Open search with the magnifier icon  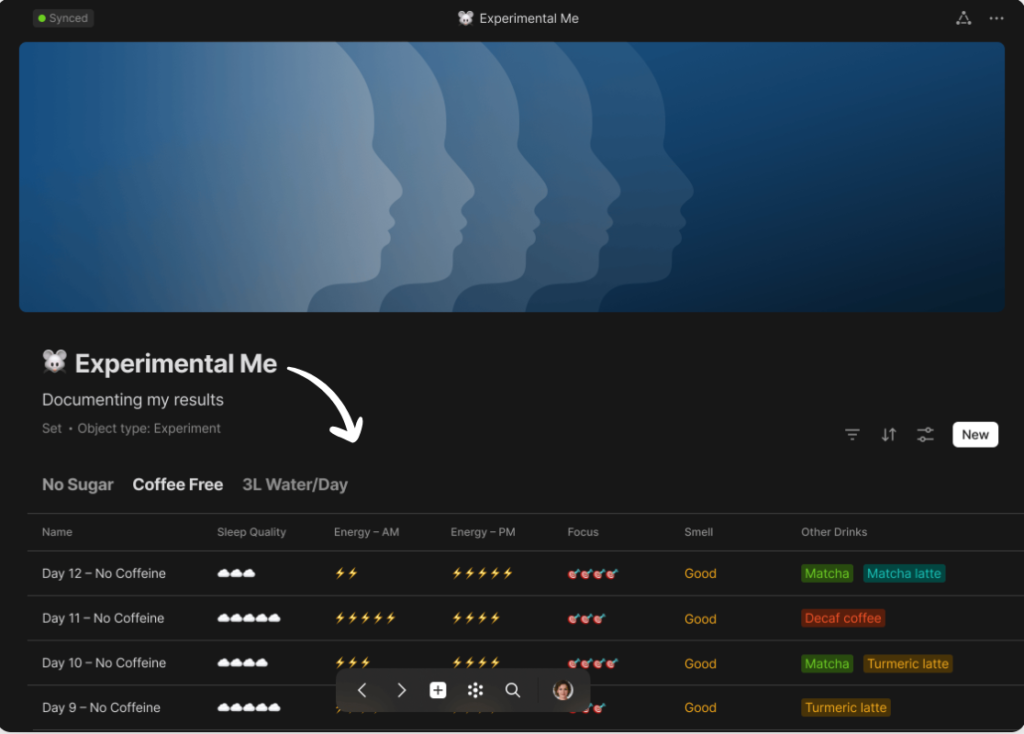pos(513,690)
